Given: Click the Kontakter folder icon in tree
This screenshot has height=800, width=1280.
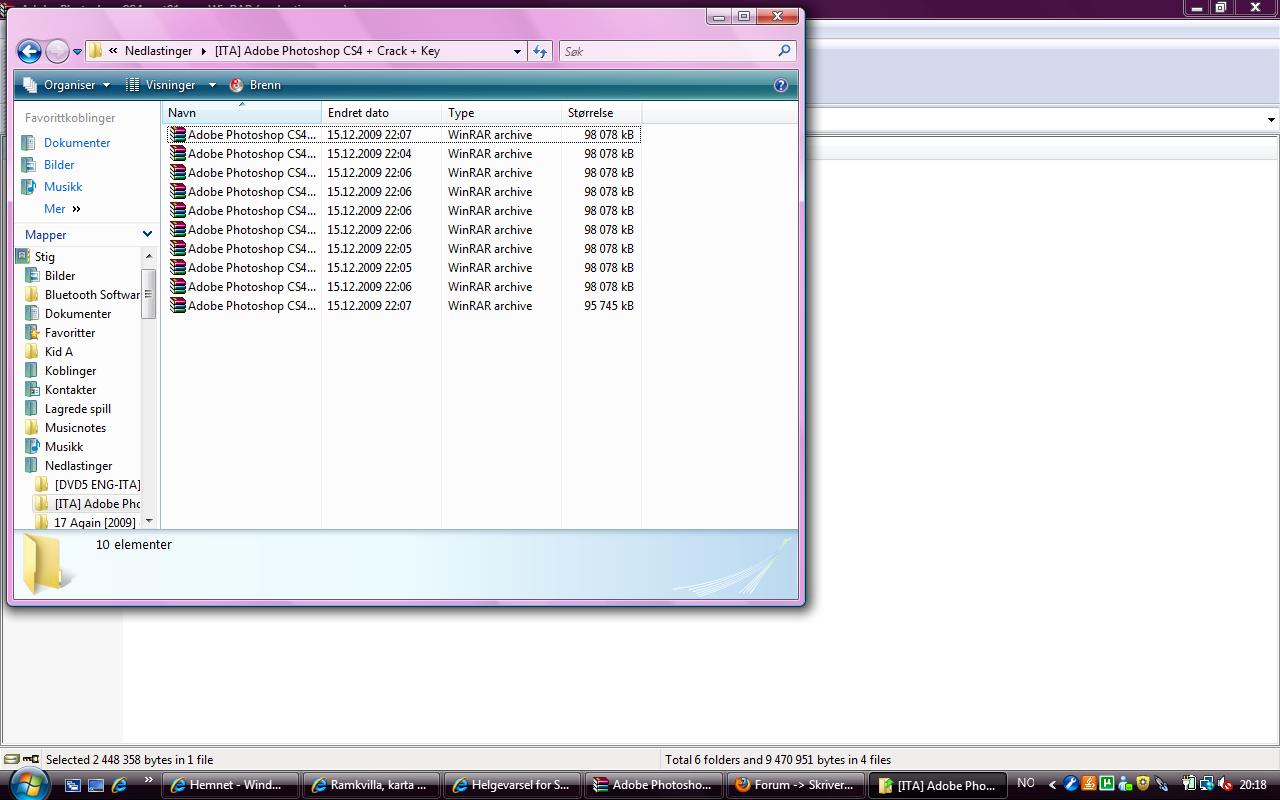Looking at the screenshot, I should (32, 390).
